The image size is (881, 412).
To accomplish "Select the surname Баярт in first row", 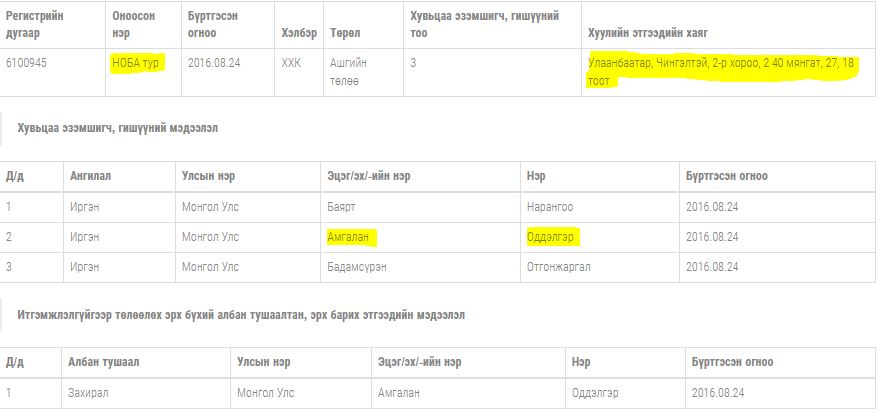I will click(x=342, y=207).
